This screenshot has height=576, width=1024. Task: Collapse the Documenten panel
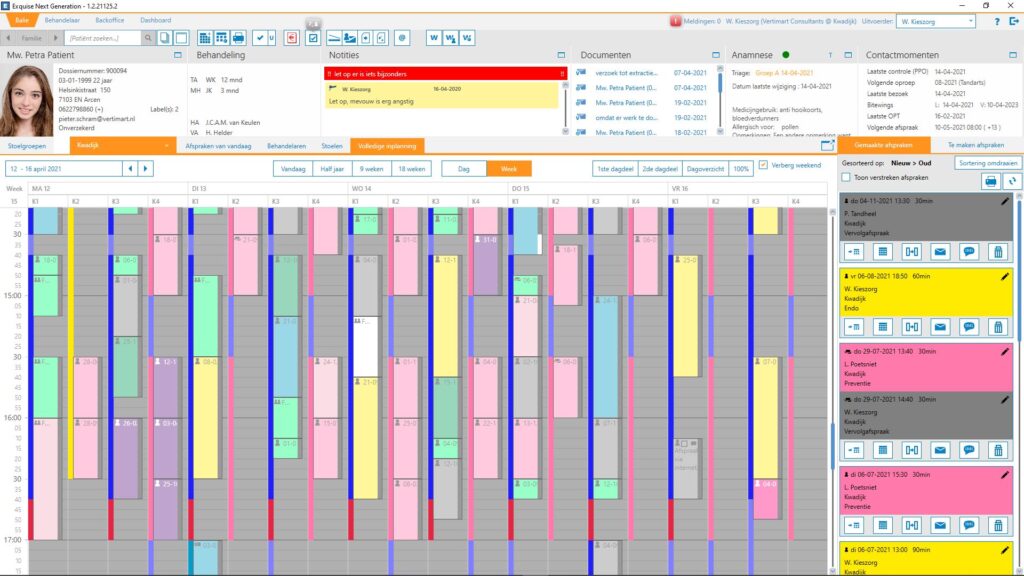point(716,55)
